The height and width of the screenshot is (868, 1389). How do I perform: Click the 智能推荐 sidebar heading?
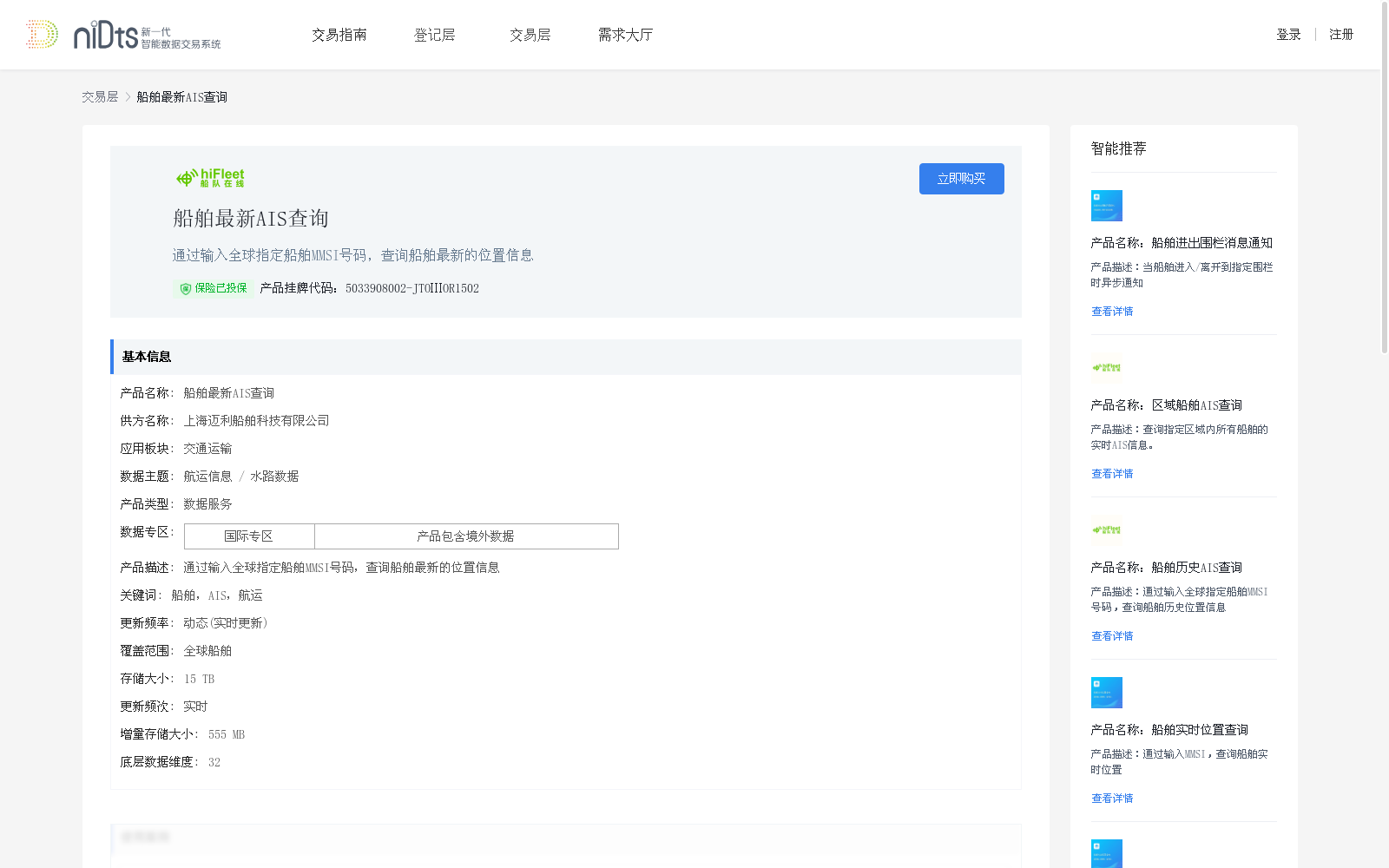[1119, 148]
